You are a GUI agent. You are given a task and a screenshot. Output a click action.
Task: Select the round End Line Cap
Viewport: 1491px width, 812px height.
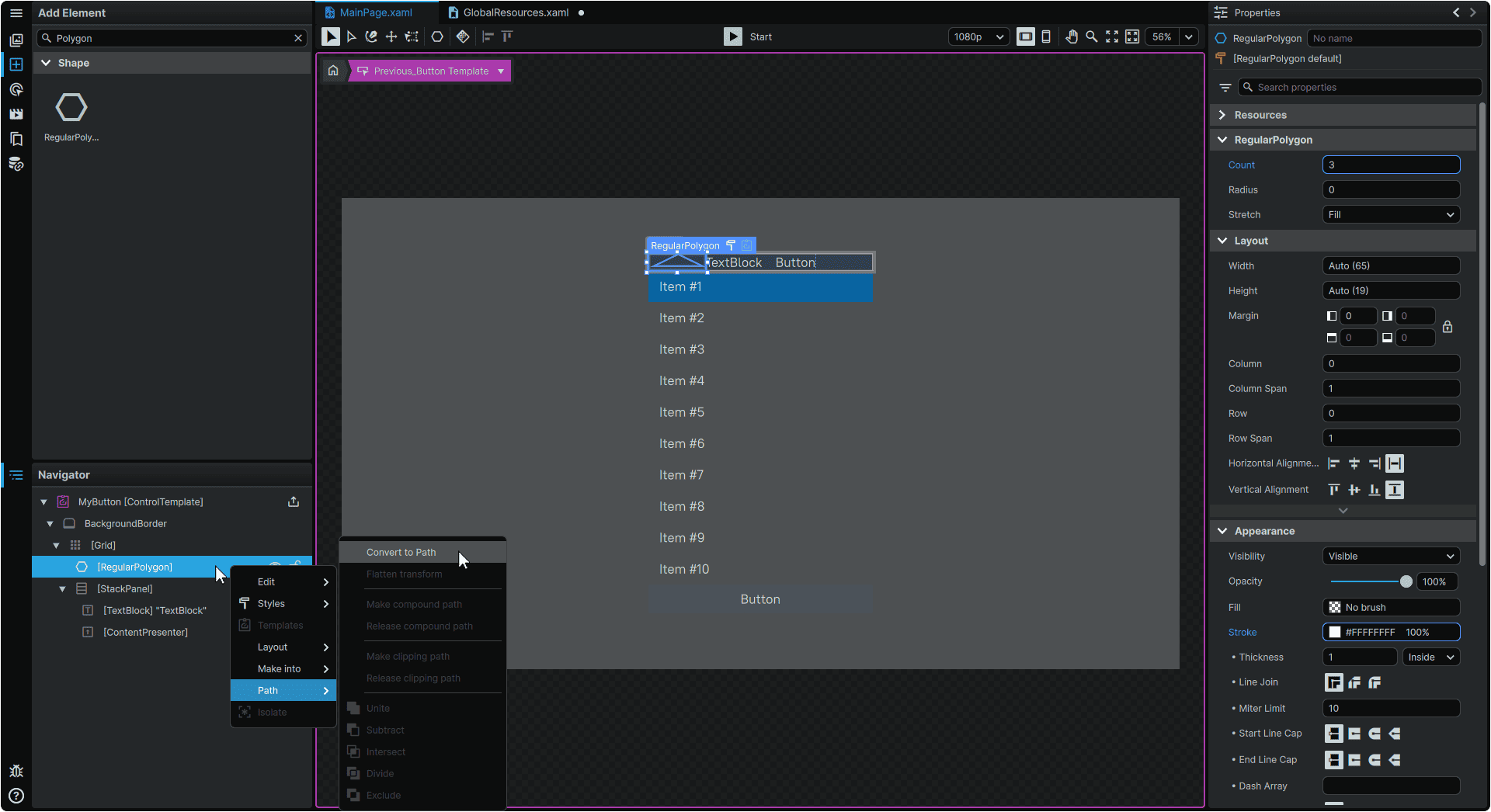1375,760
